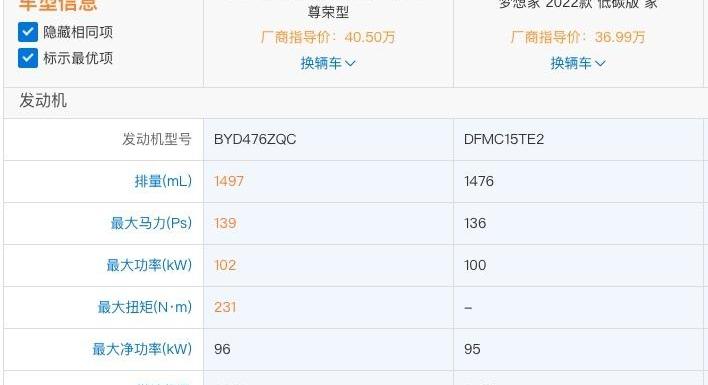Click the 厂商指导价: 40.50万 price text

(328, 37)
